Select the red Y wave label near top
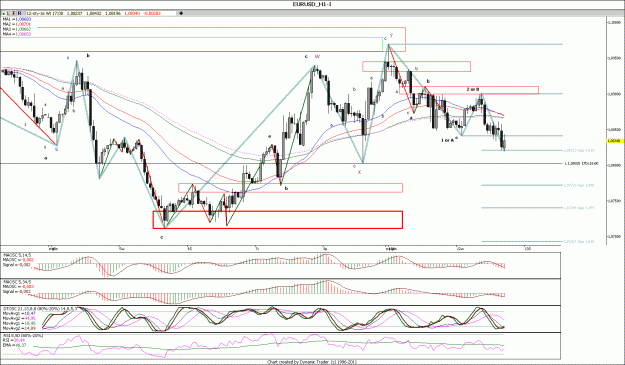Screen dimensions: 625x365 point(391,35)
